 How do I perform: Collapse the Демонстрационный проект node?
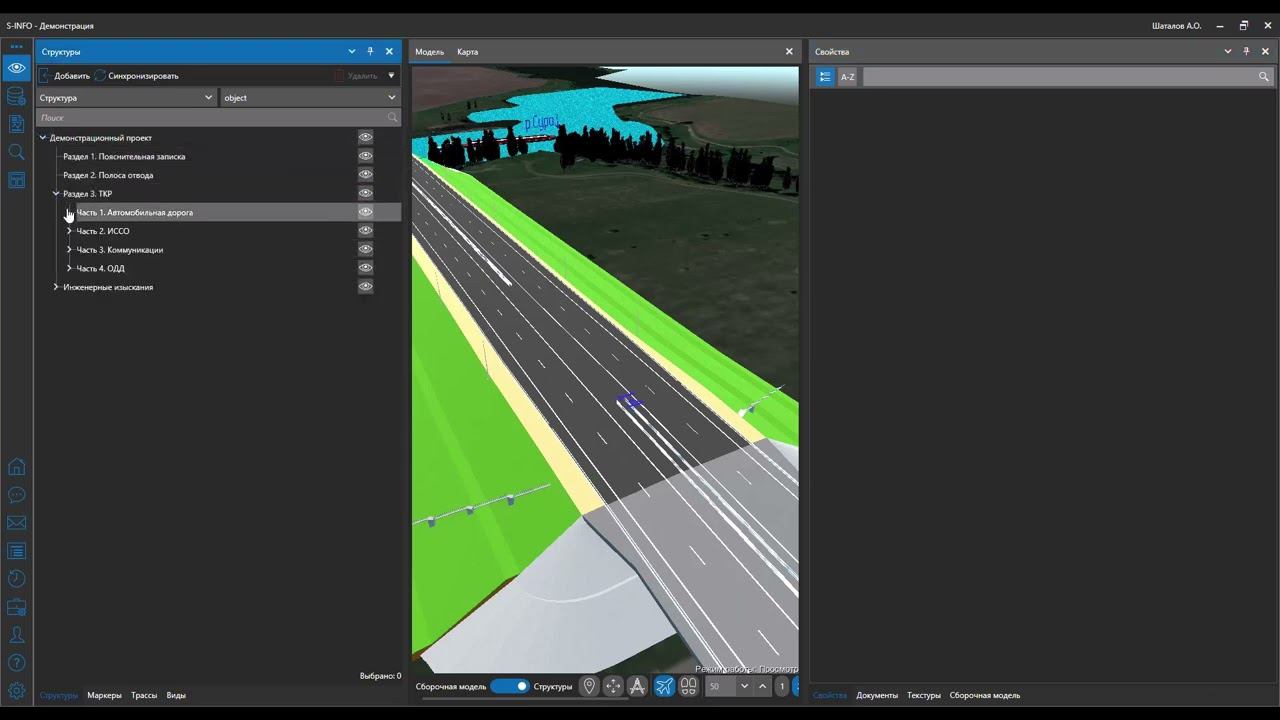tap(43, 138)
